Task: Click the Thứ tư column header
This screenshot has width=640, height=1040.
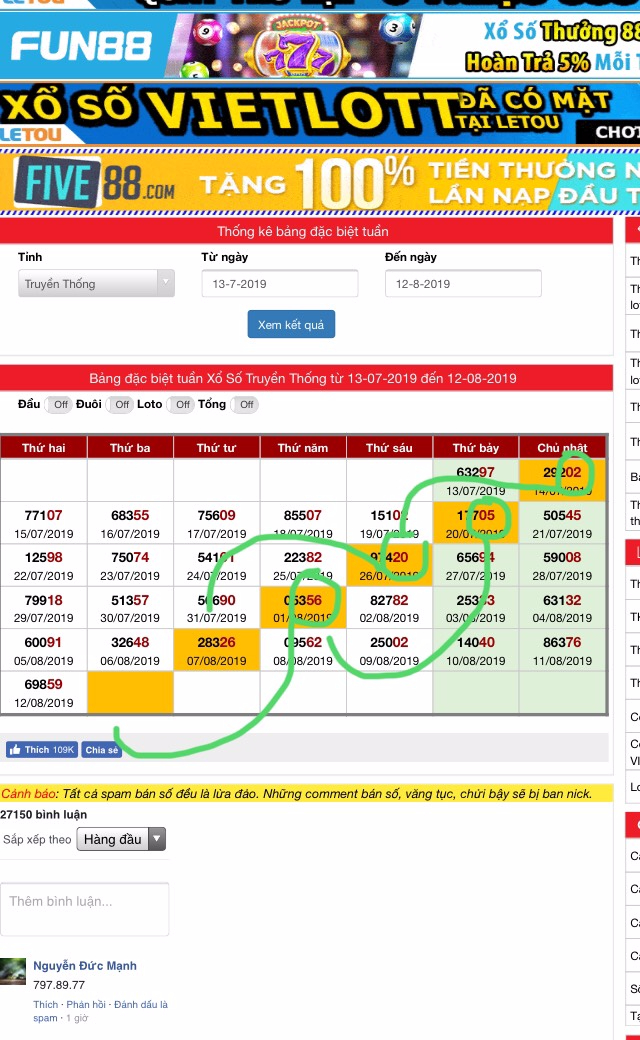Action: click(x=216, y=448)
